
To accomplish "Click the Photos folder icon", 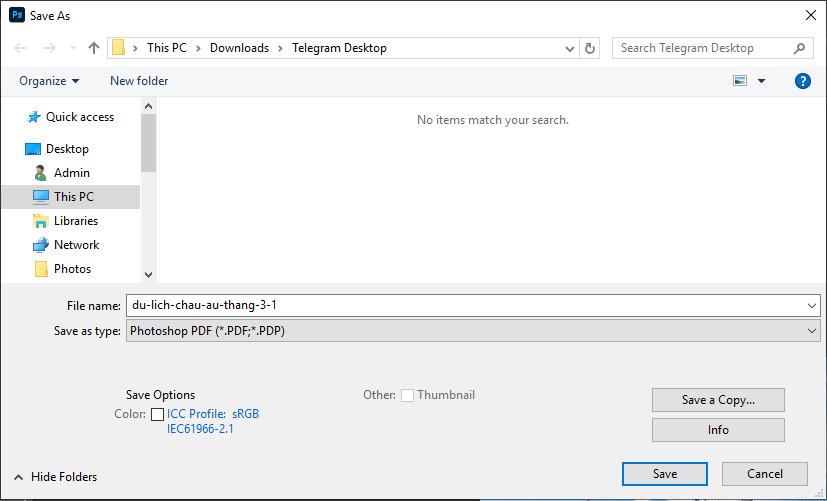I will click(41, 269).
